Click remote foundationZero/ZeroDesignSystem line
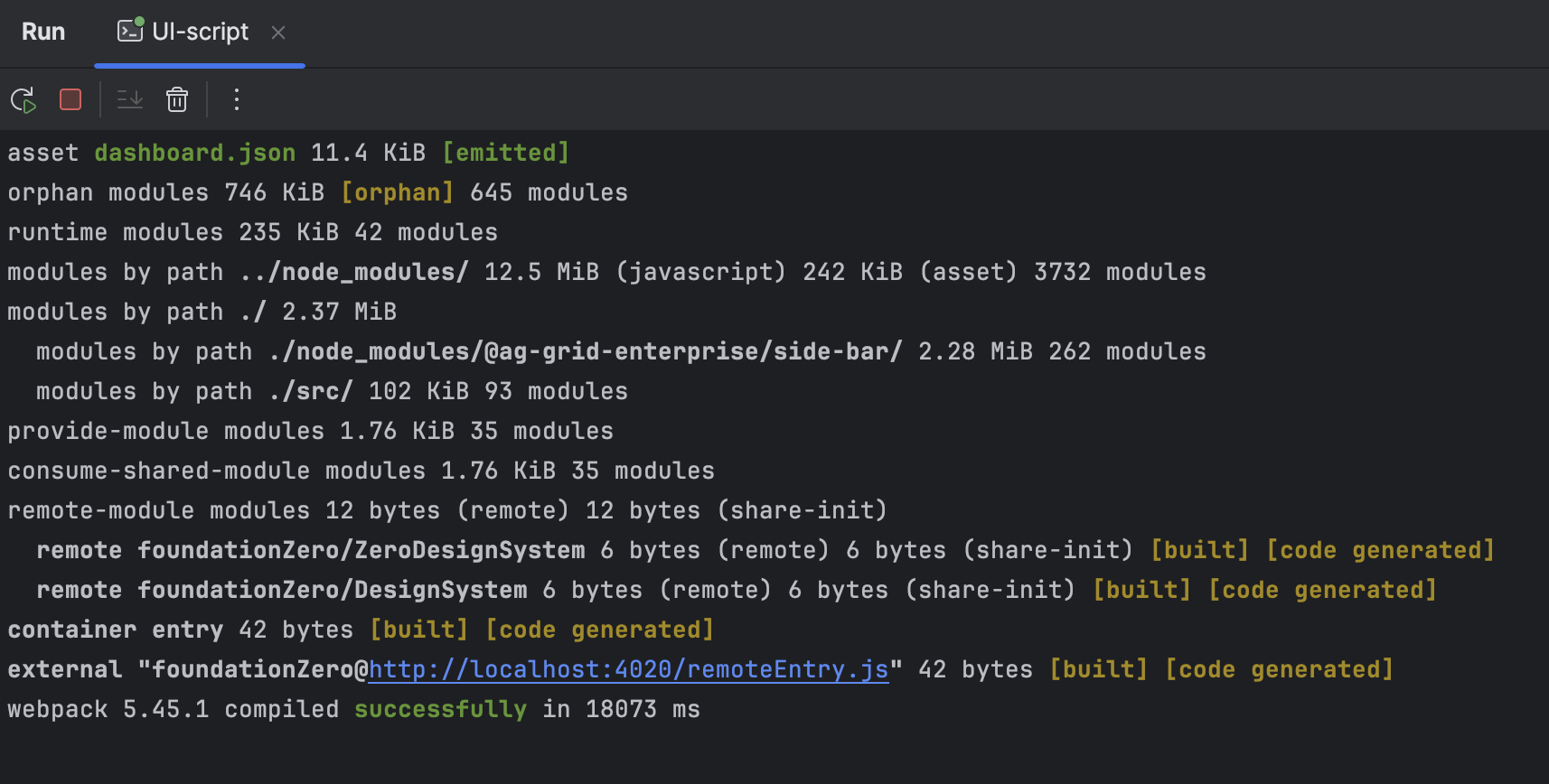The image size is (1549, 784). point(765,550)
